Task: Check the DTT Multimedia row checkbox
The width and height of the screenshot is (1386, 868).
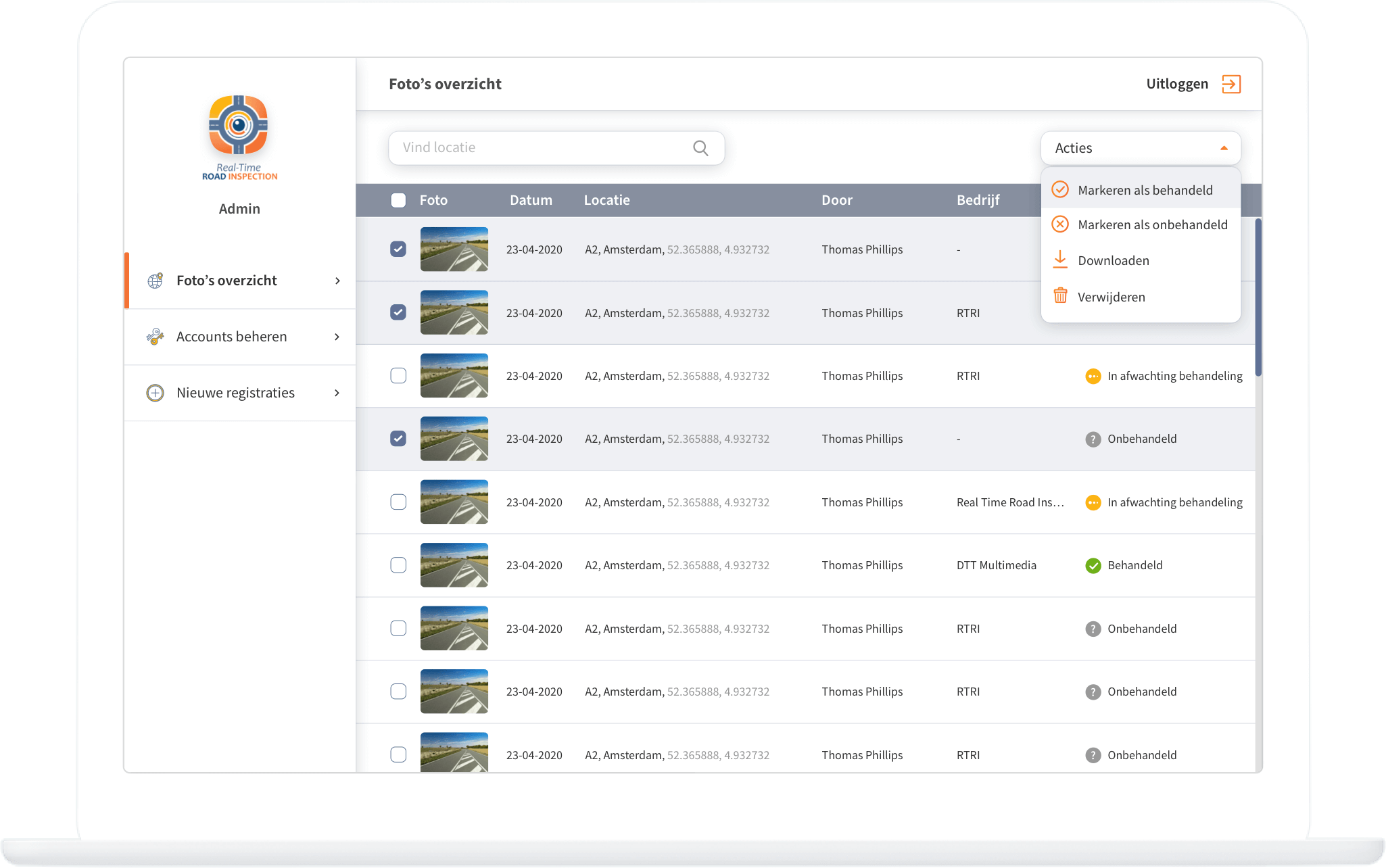Action: 398,565
